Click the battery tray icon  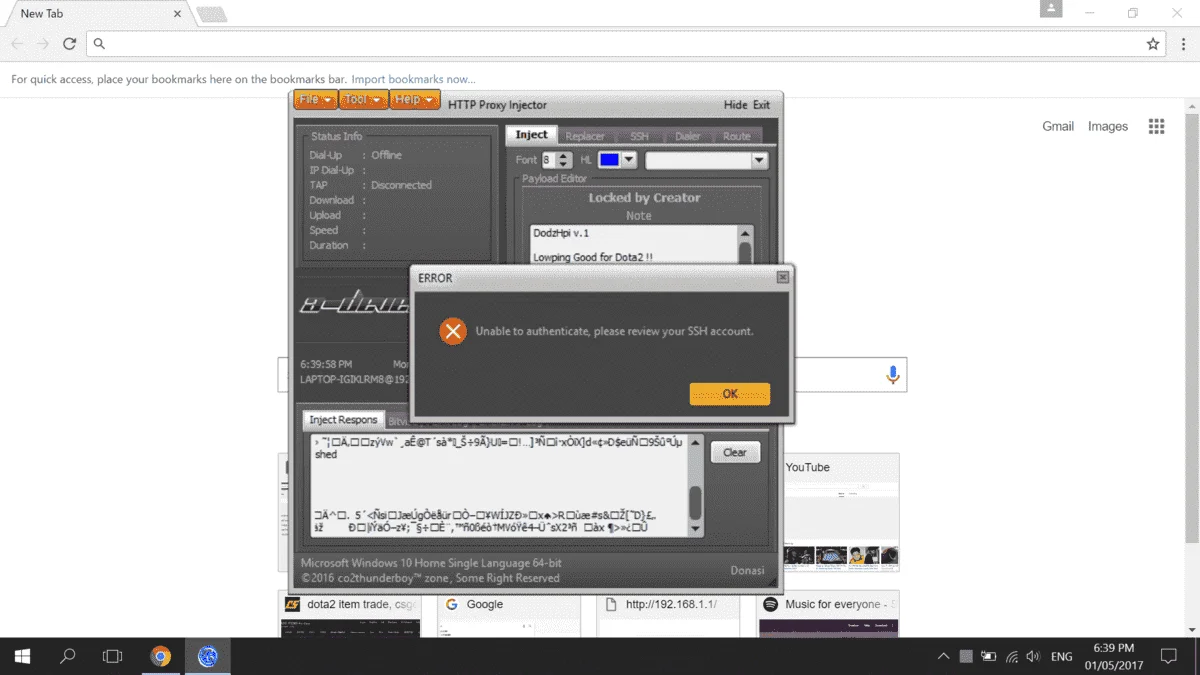coord(988,656)
